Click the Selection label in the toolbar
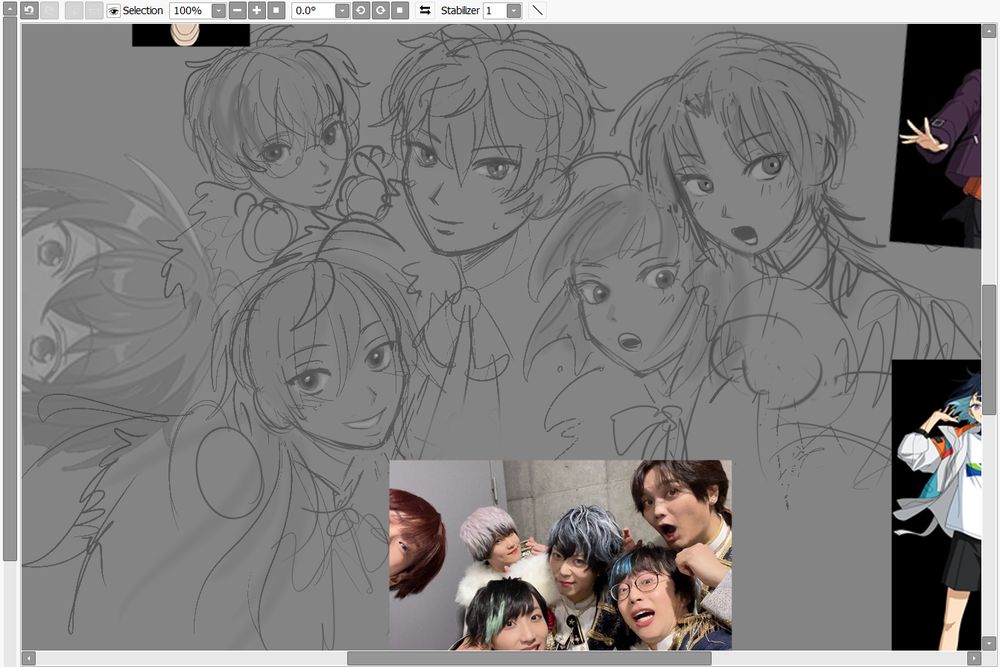Screen dimensions: 1000x667 tap(143, 11)
